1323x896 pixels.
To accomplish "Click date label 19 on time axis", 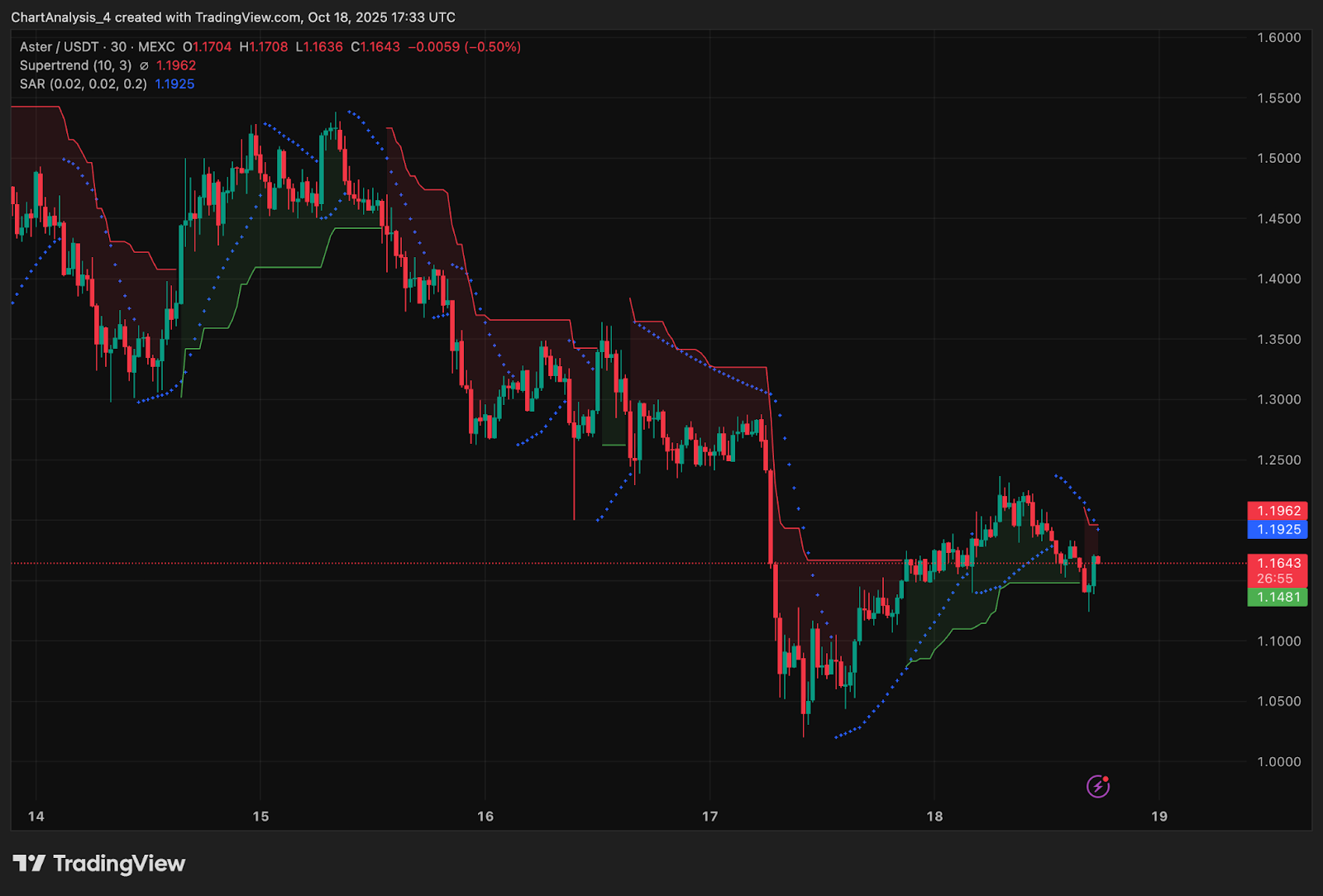I will click(1159, 817).
